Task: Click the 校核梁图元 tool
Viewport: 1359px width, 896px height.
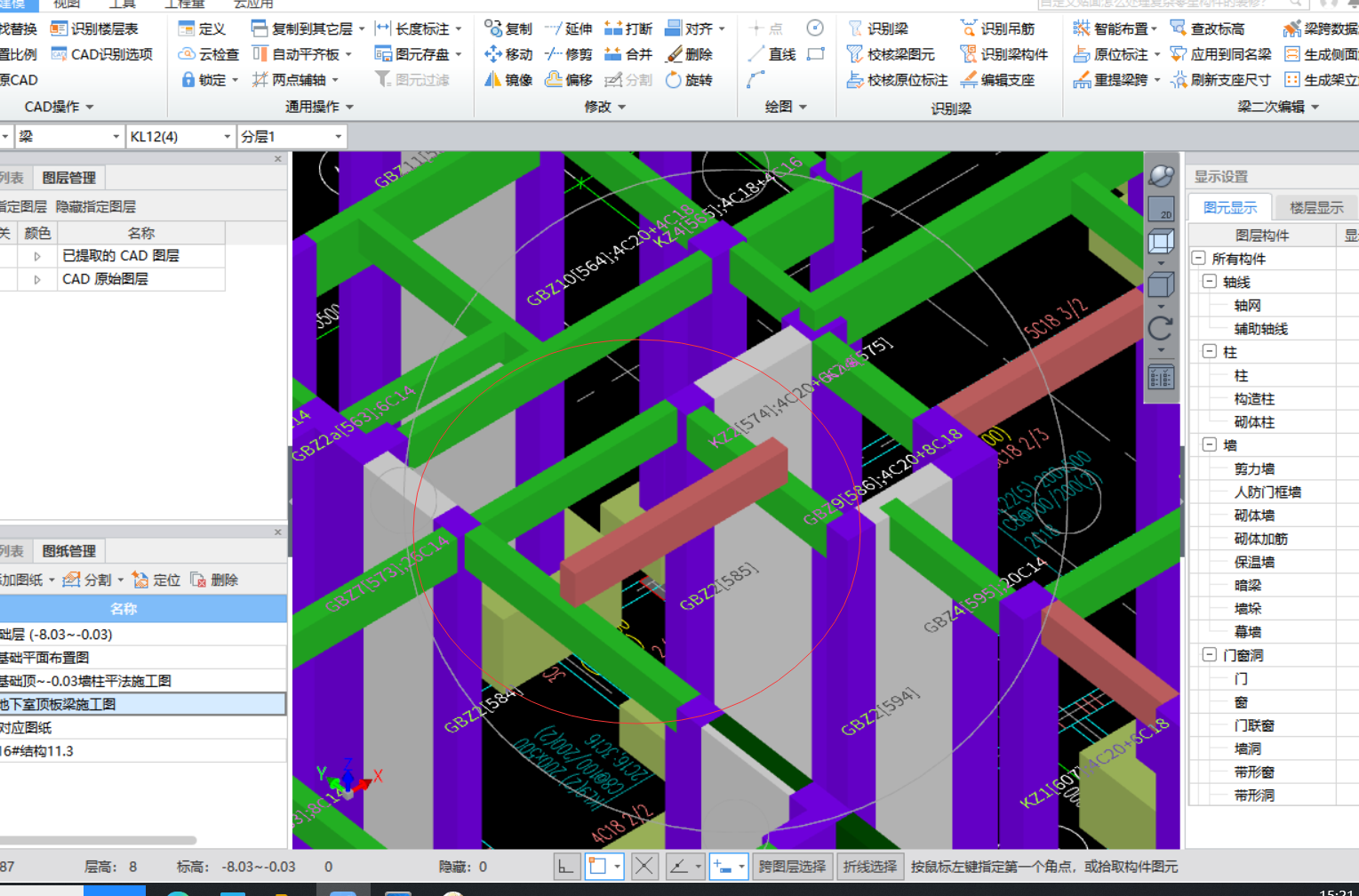Action: [890, 54]
